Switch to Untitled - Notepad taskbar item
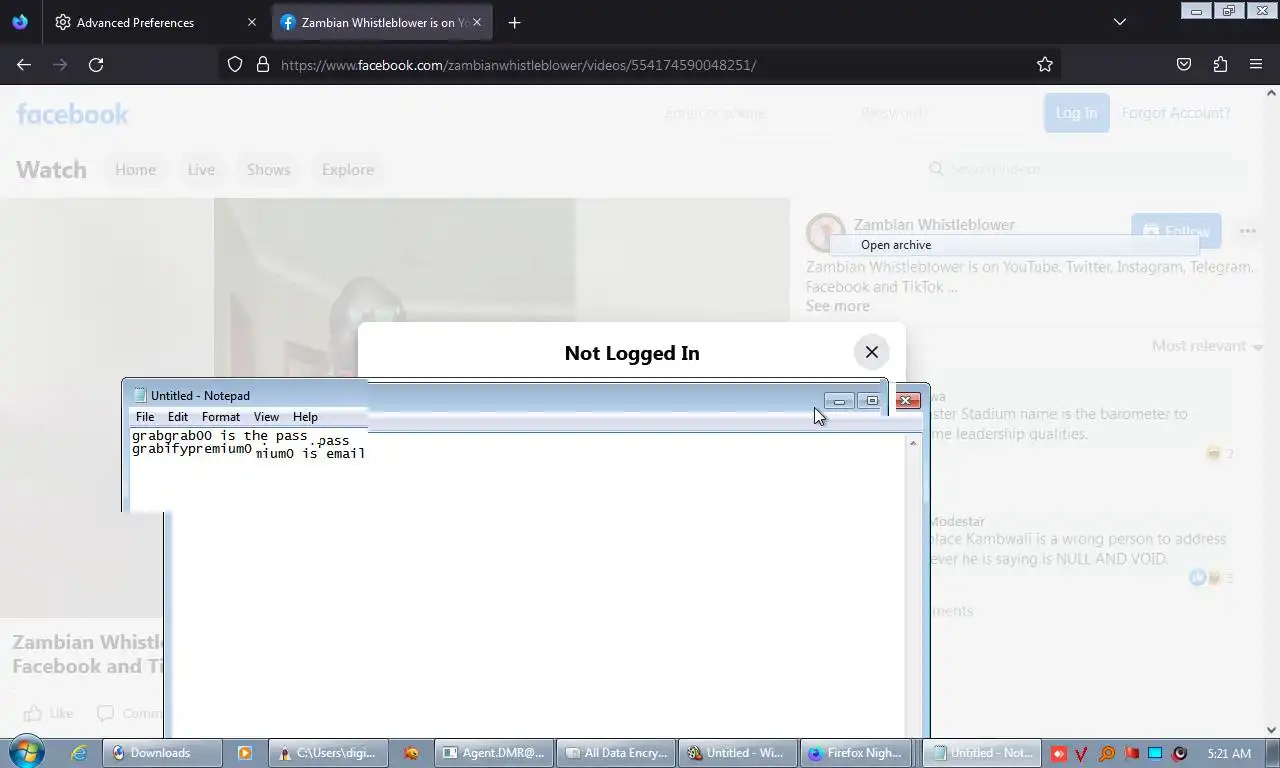Viewport: 1280px width, 768px height. (x=982, y=753)
